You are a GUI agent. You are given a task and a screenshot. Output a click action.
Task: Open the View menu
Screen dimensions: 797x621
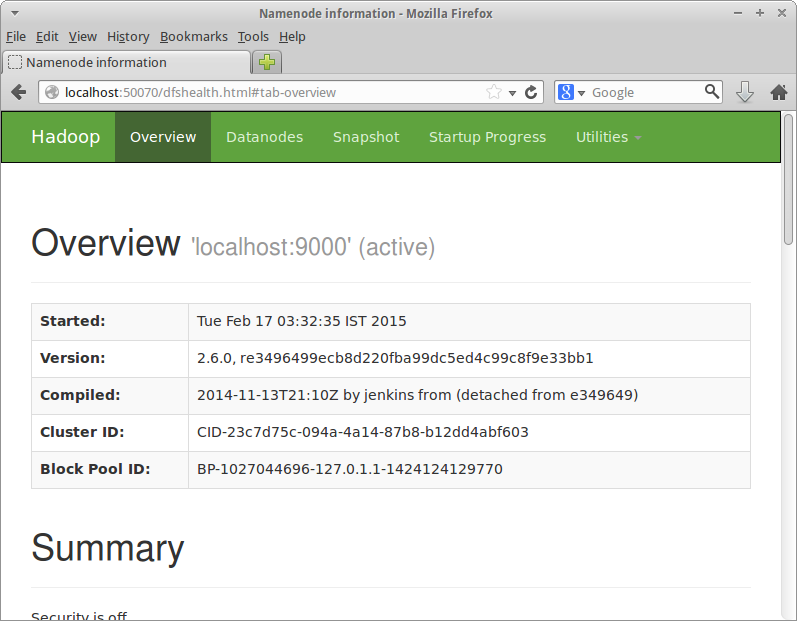point(83,37)
